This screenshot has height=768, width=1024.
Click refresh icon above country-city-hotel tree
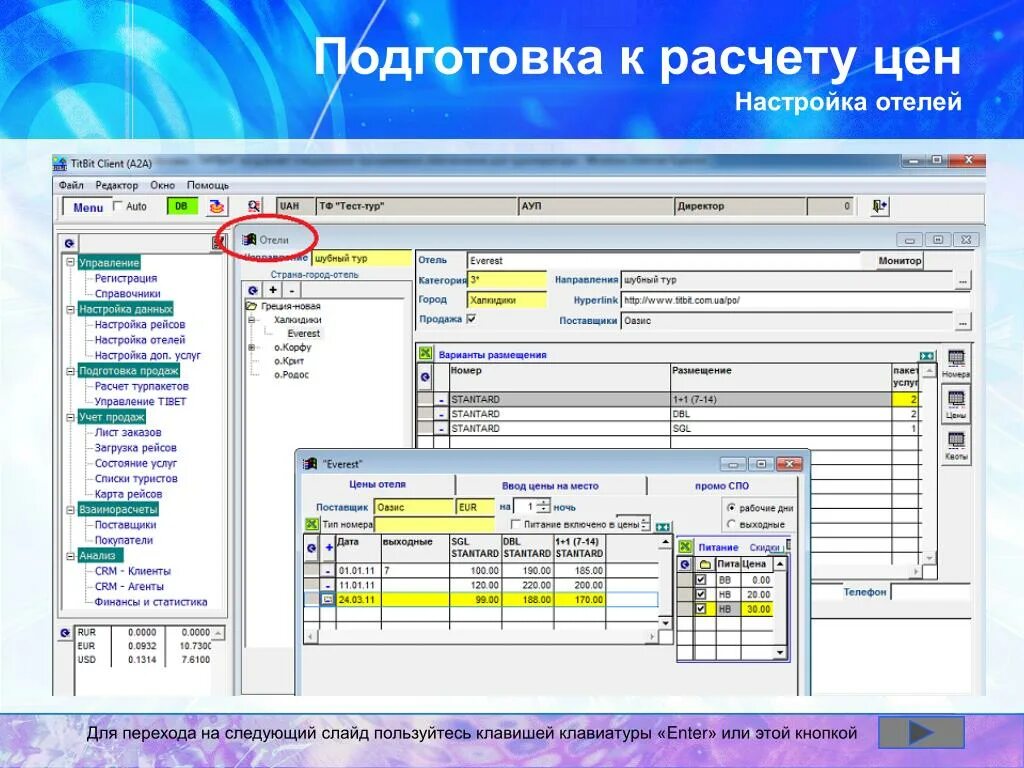[x=253, y=291]
